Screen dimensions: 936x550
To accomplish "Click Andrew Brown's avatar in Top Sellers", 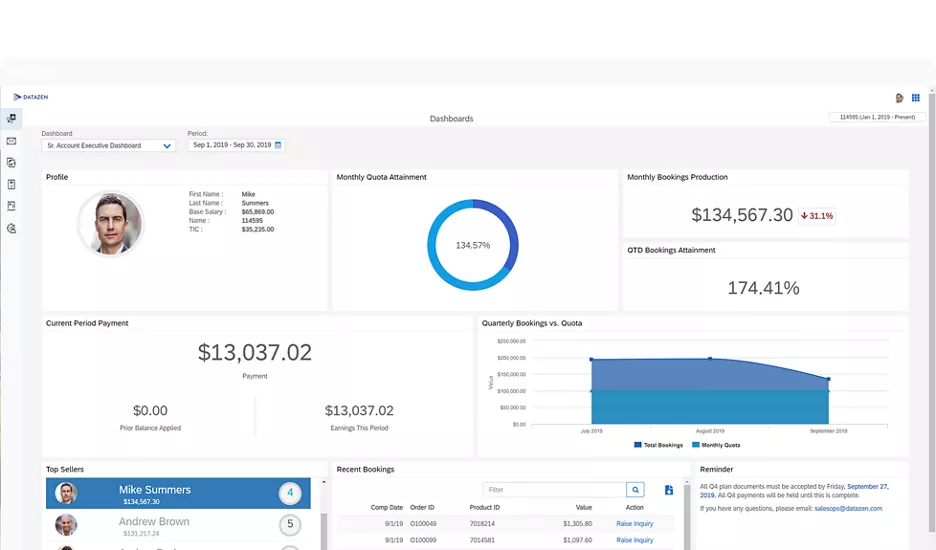I will 66,525.
